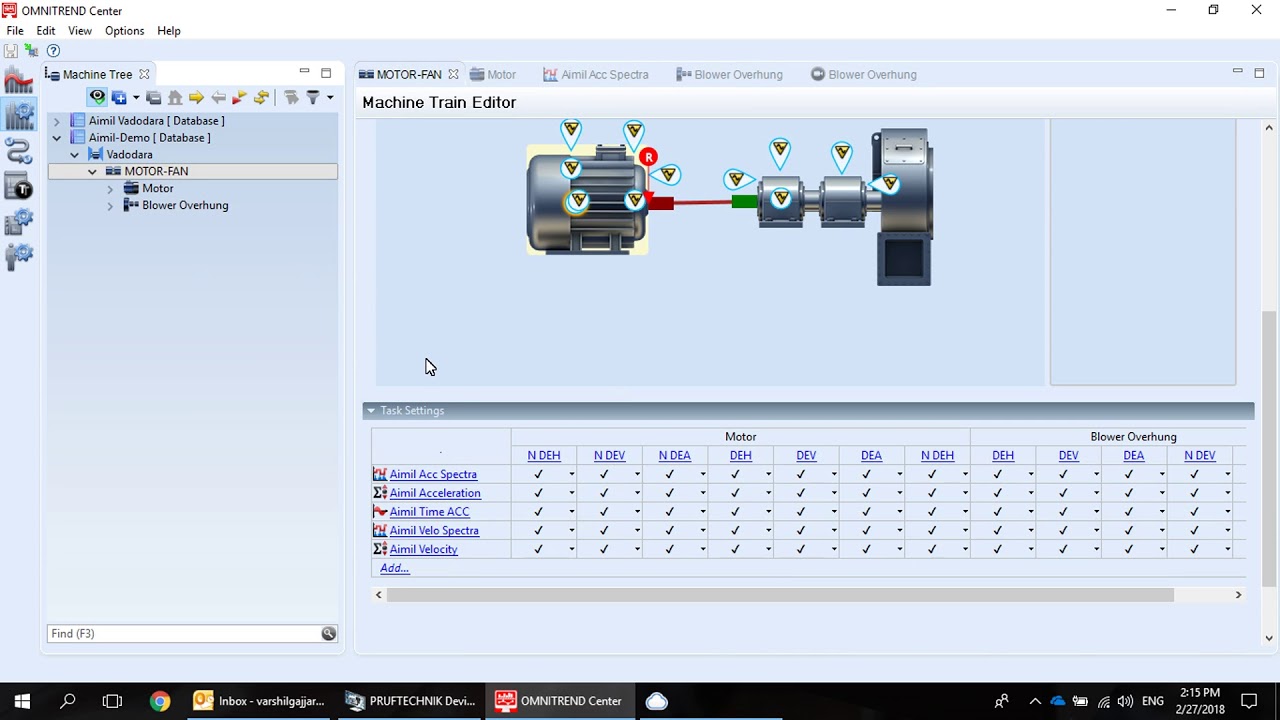Open the File menu
The width and height of the screenshot is (1280, 720).
coord(15,31)
